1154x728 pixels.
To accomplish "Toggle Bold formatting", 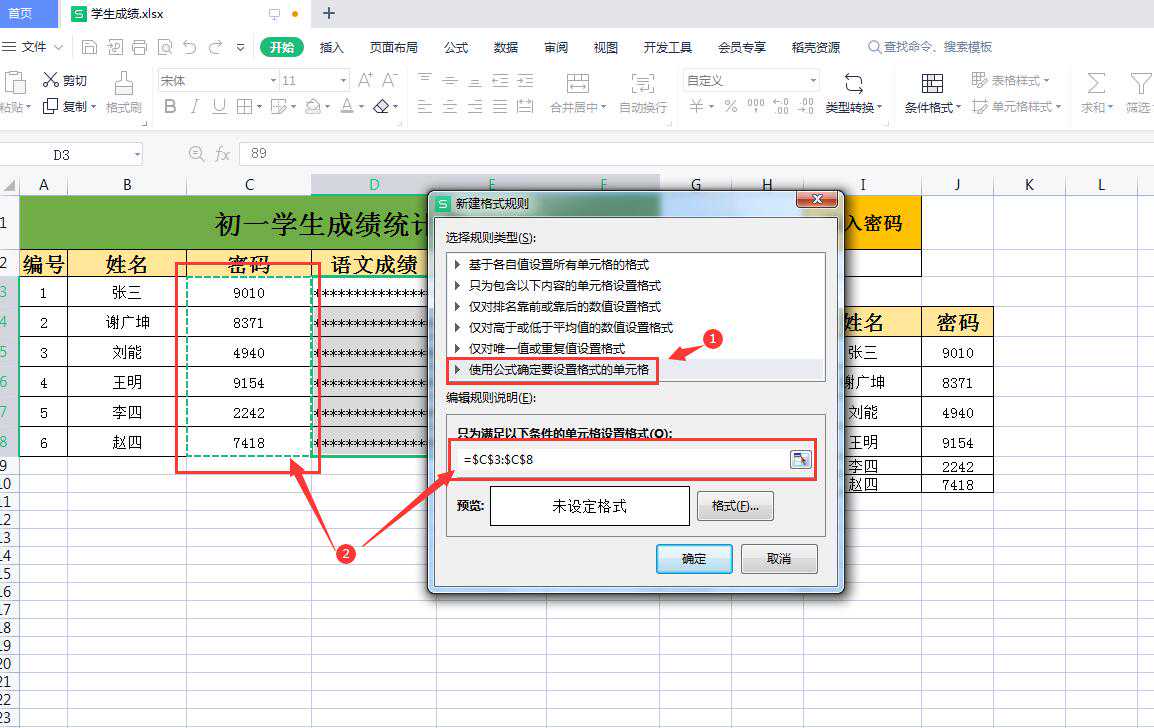I will click(170, 106).
